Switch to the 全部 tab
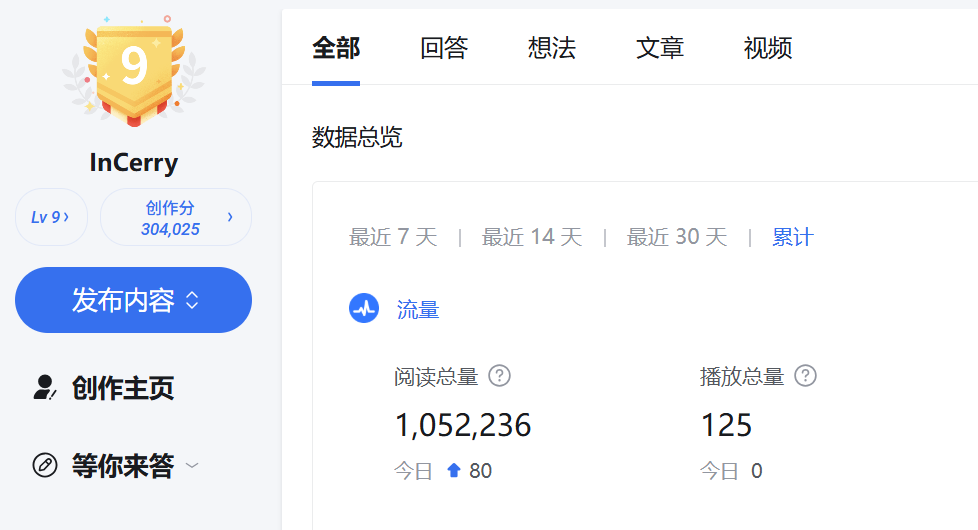978x530 pixels. coord(336,49)
